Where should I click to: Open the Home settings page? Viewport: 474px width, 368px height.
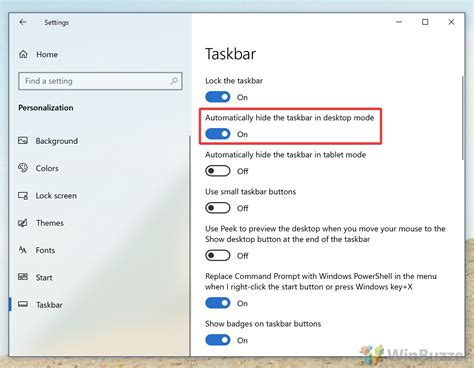point(47,54)
